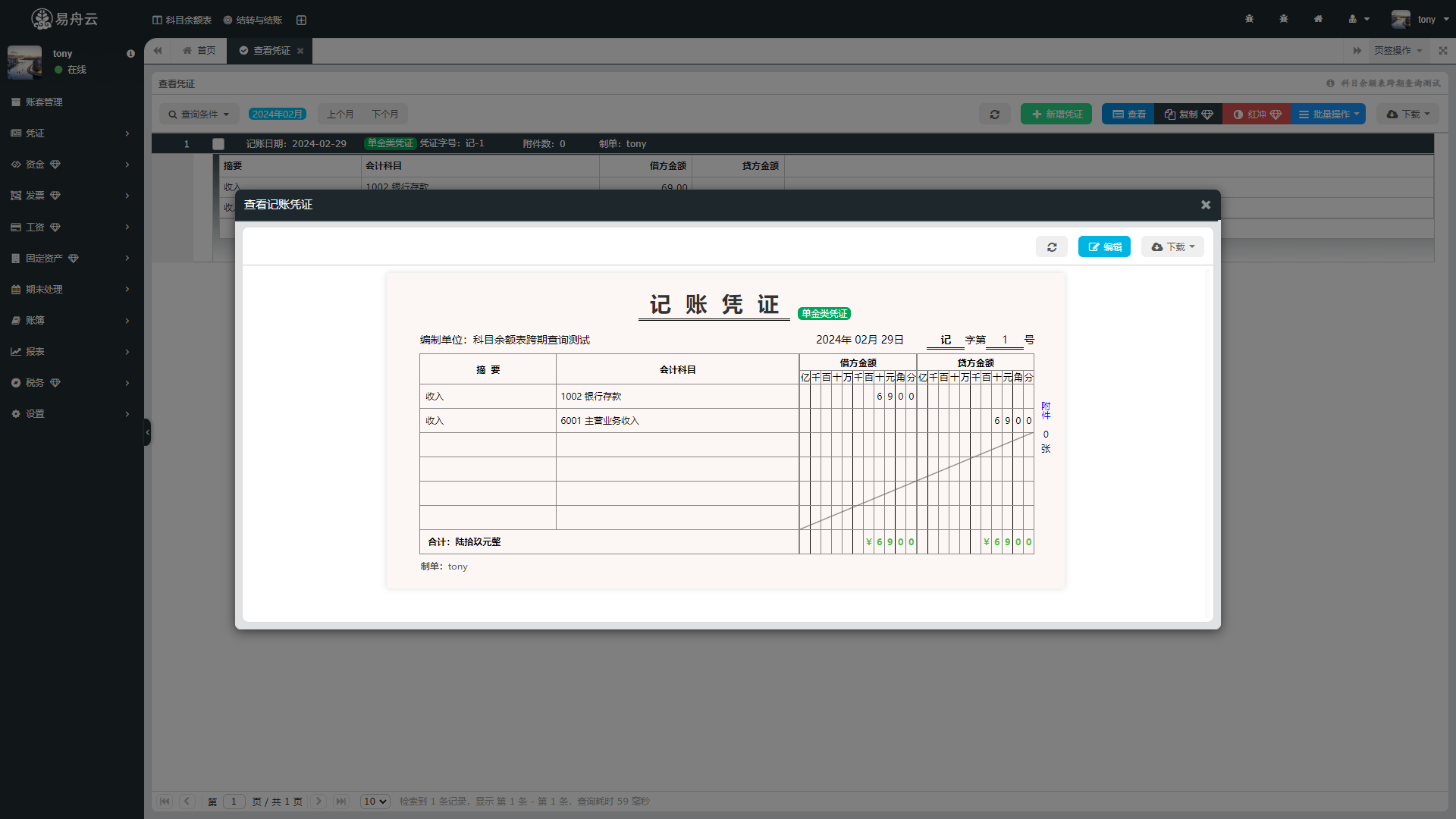Refresh the voucher in the dialog
Screen dimensions: 1456x819
coord(1051,247)
